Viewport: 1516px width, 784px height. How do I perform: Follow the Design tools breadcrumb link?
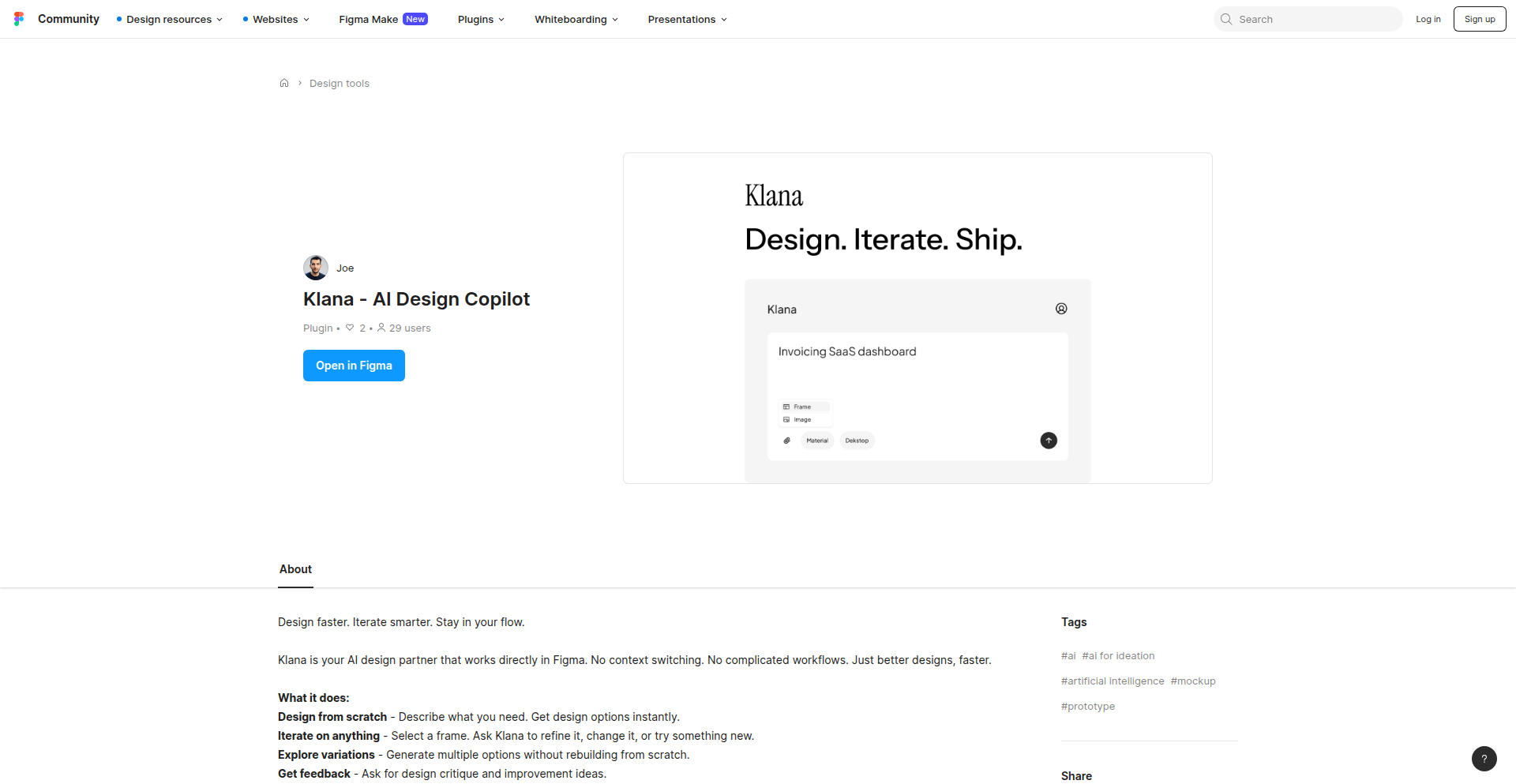pyautogui.click(x=339, y=83)
